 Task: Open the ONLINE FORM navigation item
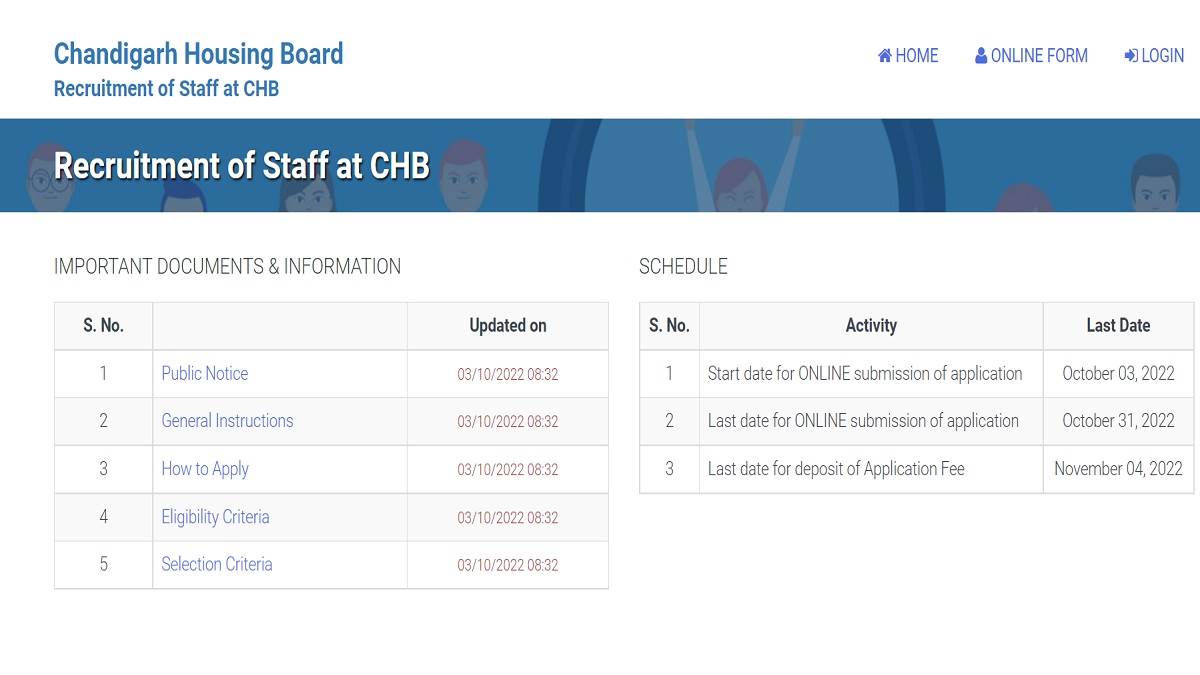1038,56
